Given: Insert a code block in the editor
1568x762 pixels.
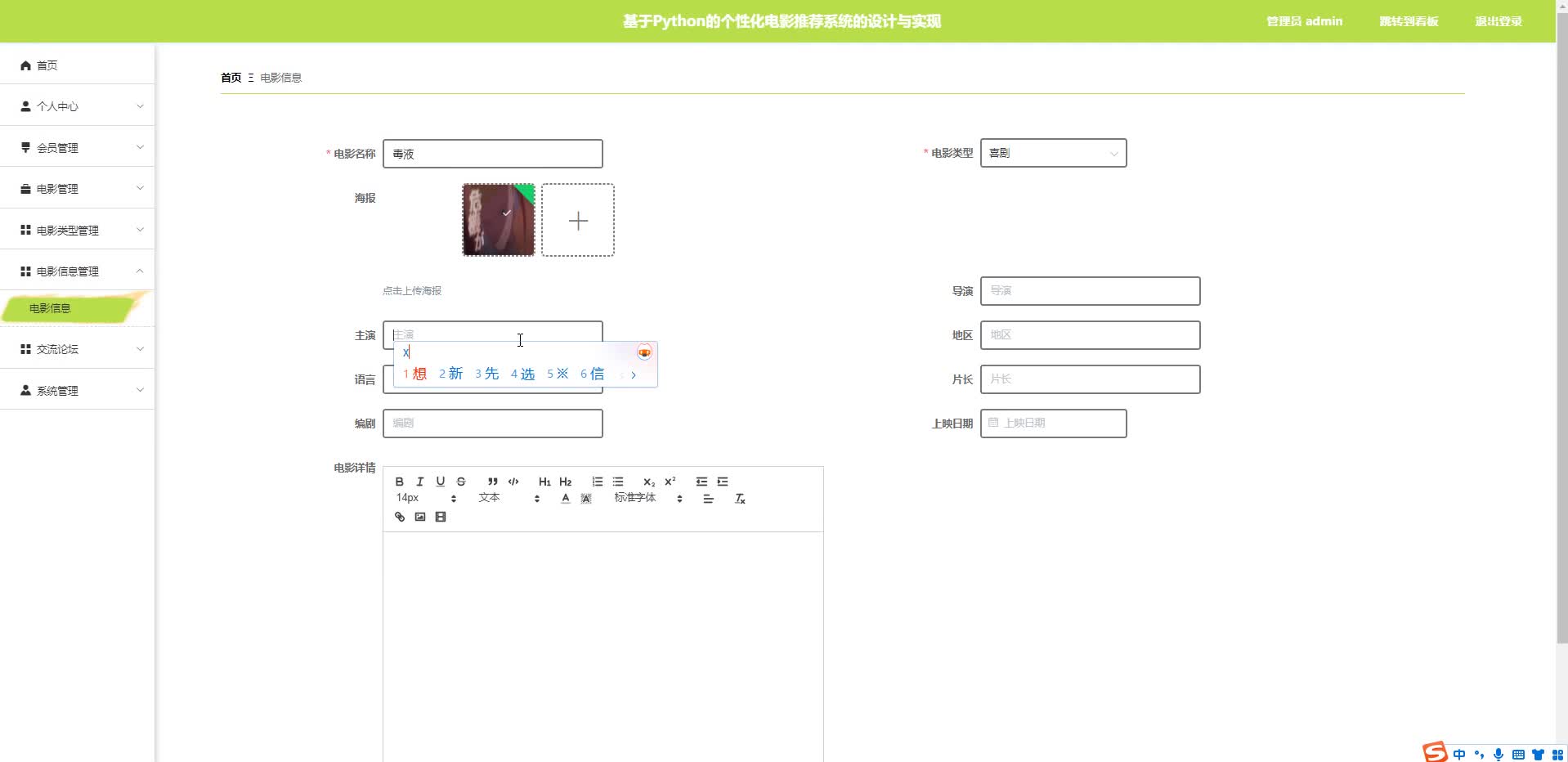Looking at the screenshot, I should (x=513, y=482).
